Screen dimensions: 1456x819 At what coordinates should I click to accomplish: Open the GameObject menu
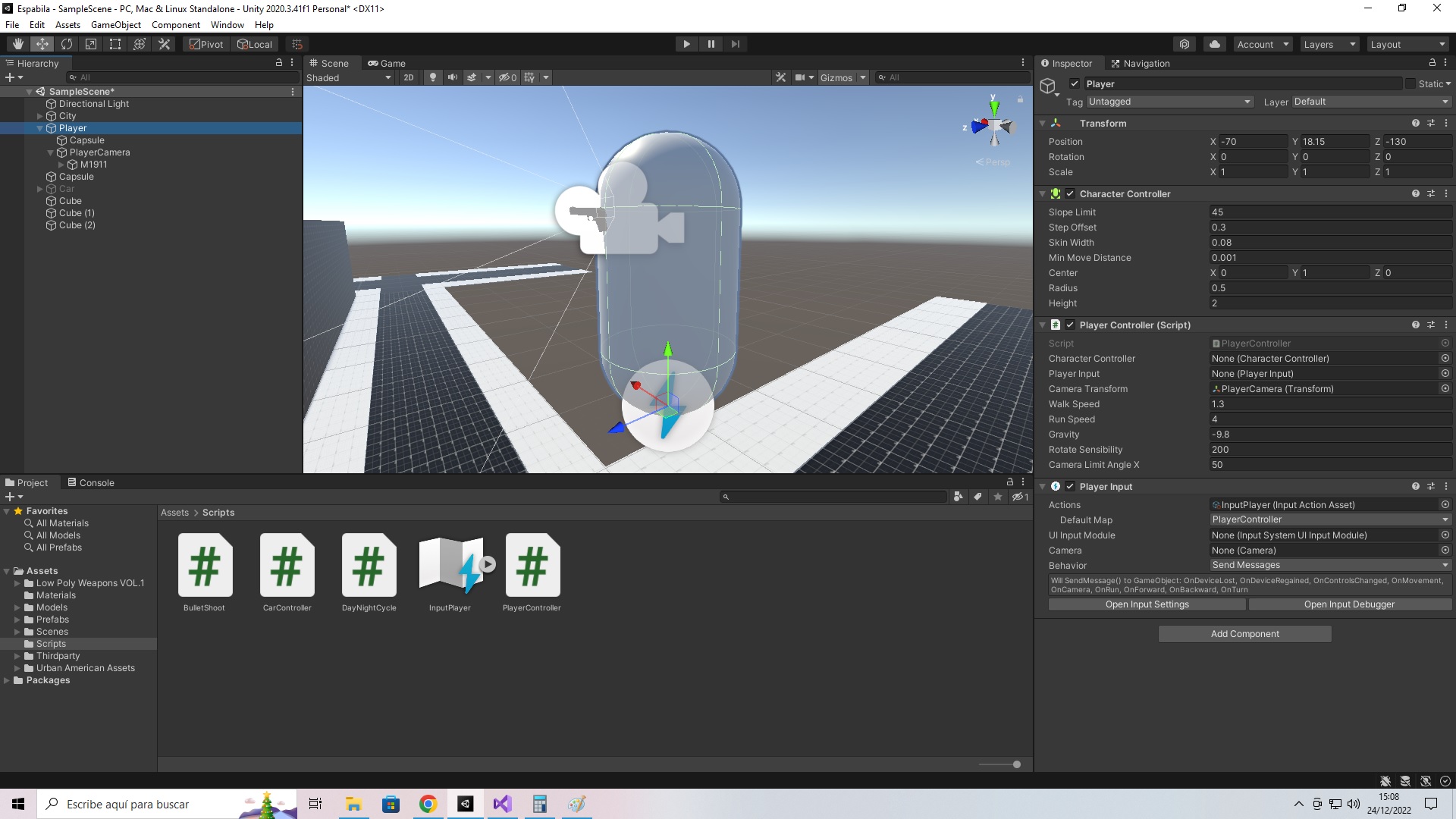click(x=115, y=25)
